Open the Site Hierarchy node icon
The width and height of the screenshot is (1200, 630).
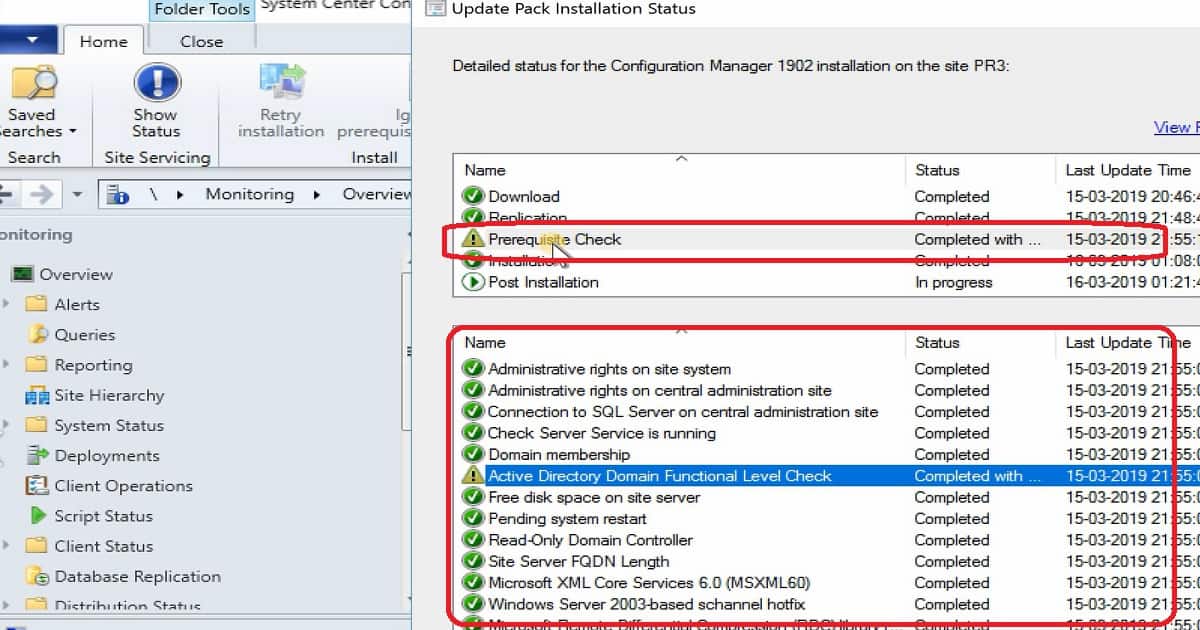pos(37,395)
